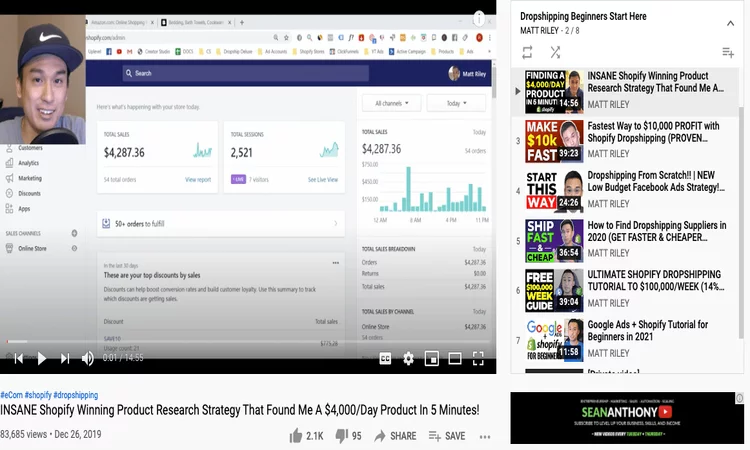Click the Shopify admin Search field
The height and width of the screenshot is (450, 750).
[246, 73]
